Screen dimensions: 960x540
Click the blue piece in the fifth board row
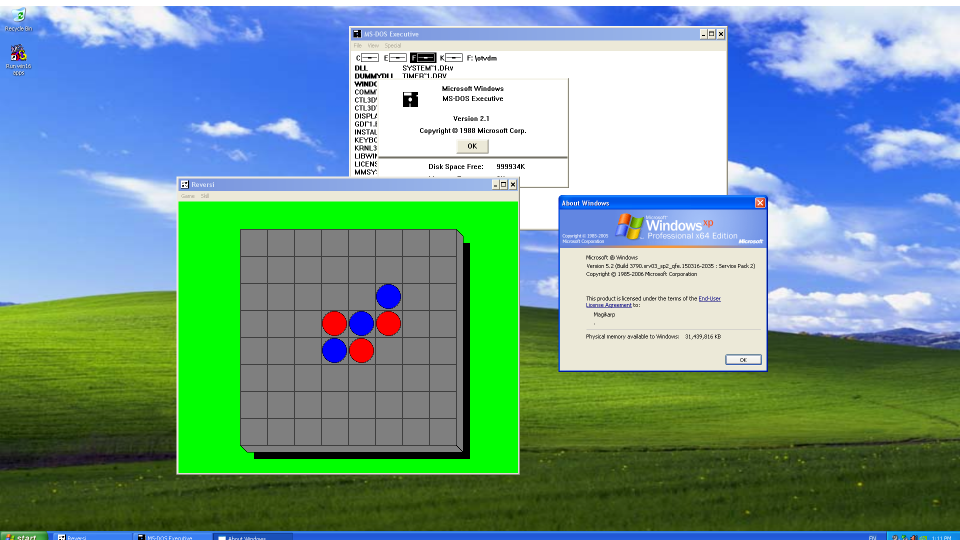click(334, 350)
